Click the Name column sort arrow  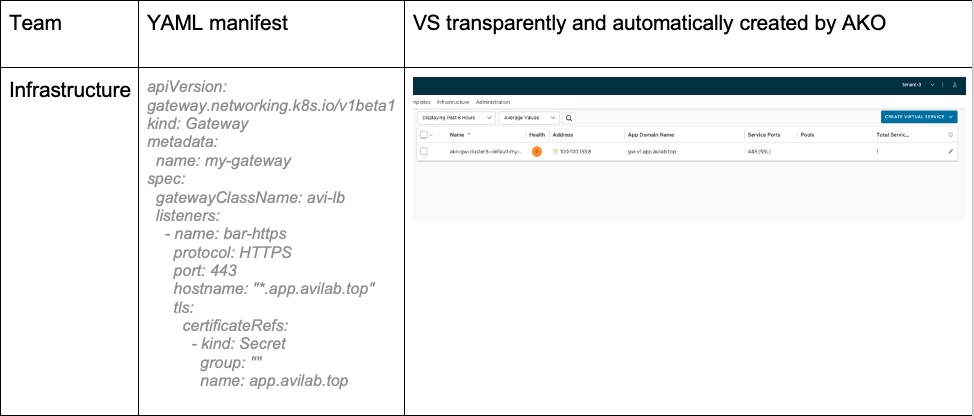click(x=469, y=134)
